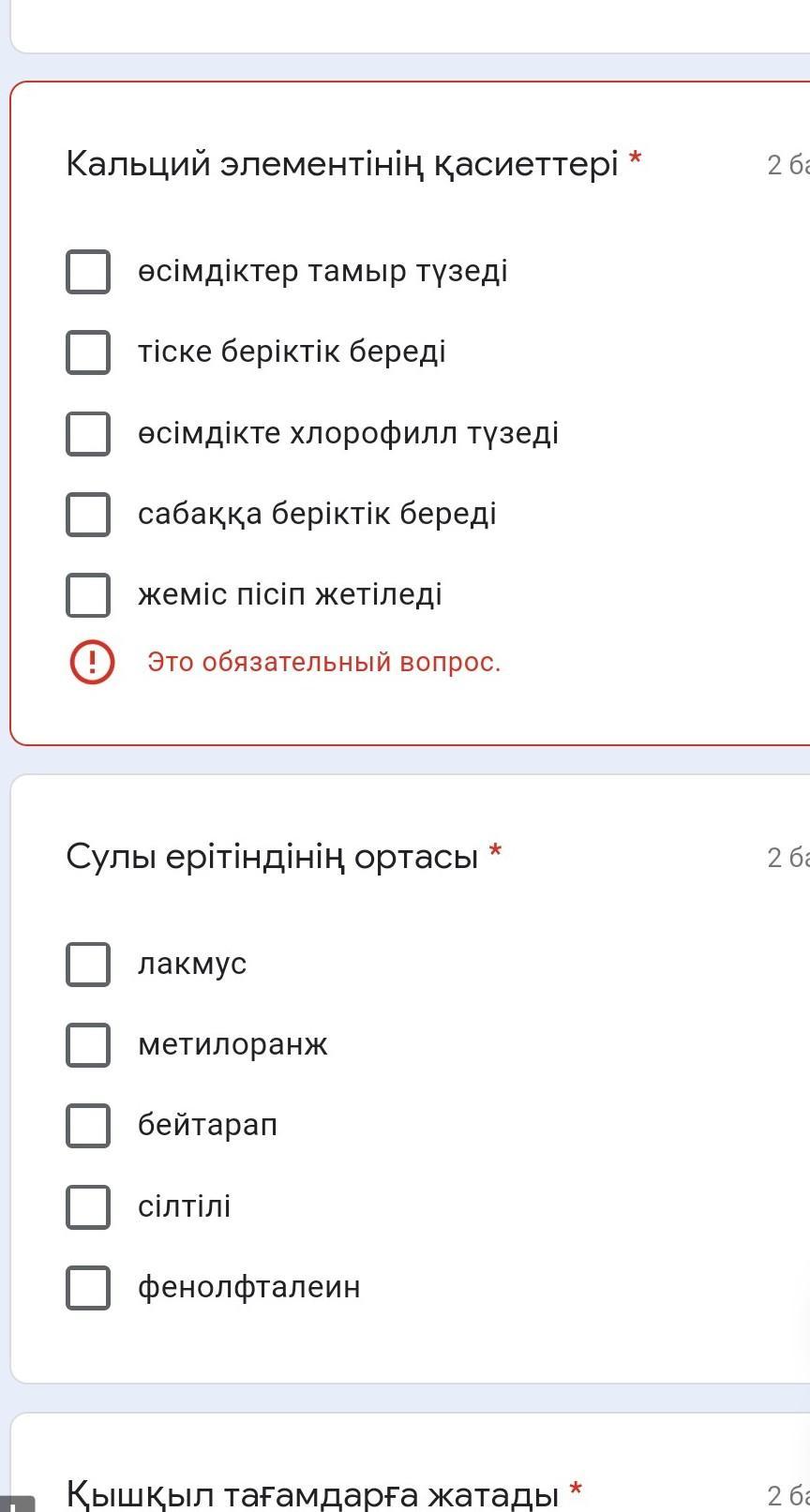Check the 'өсімдіктер тамыр түзеді' checkbox

tap(88, 272)
